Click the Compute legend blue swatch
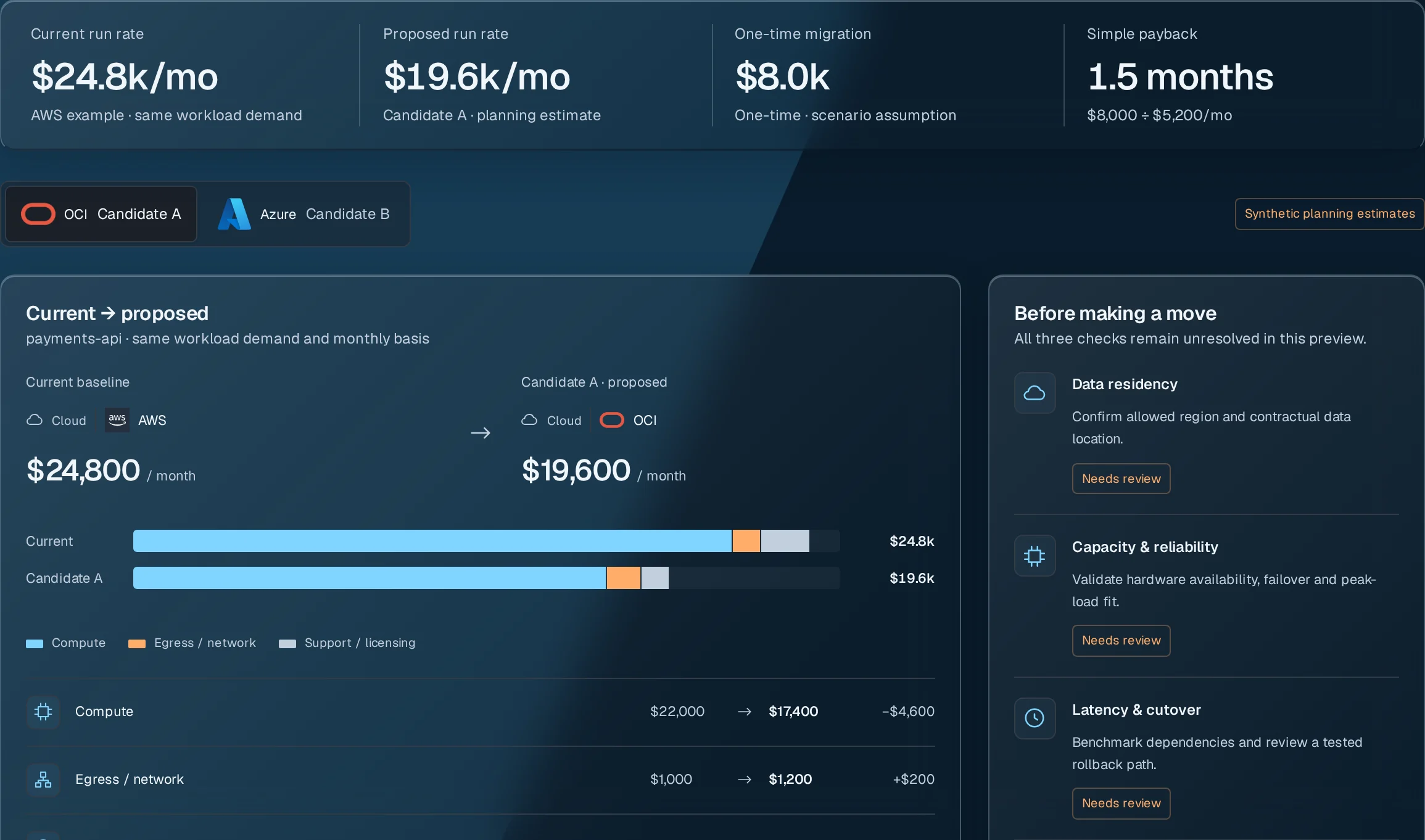 click(x=35, y=644)
